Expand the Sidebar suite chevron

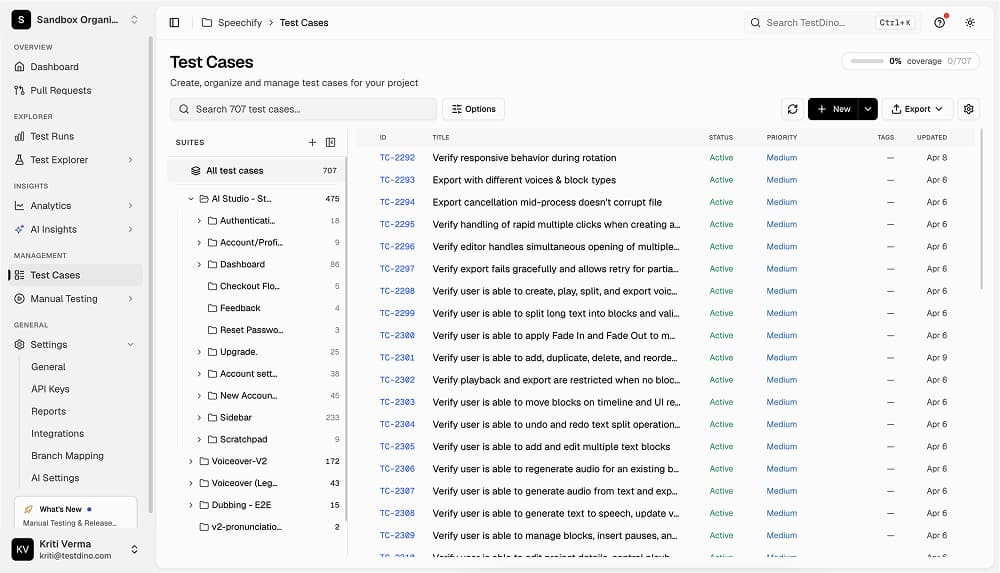click(199, 417)
